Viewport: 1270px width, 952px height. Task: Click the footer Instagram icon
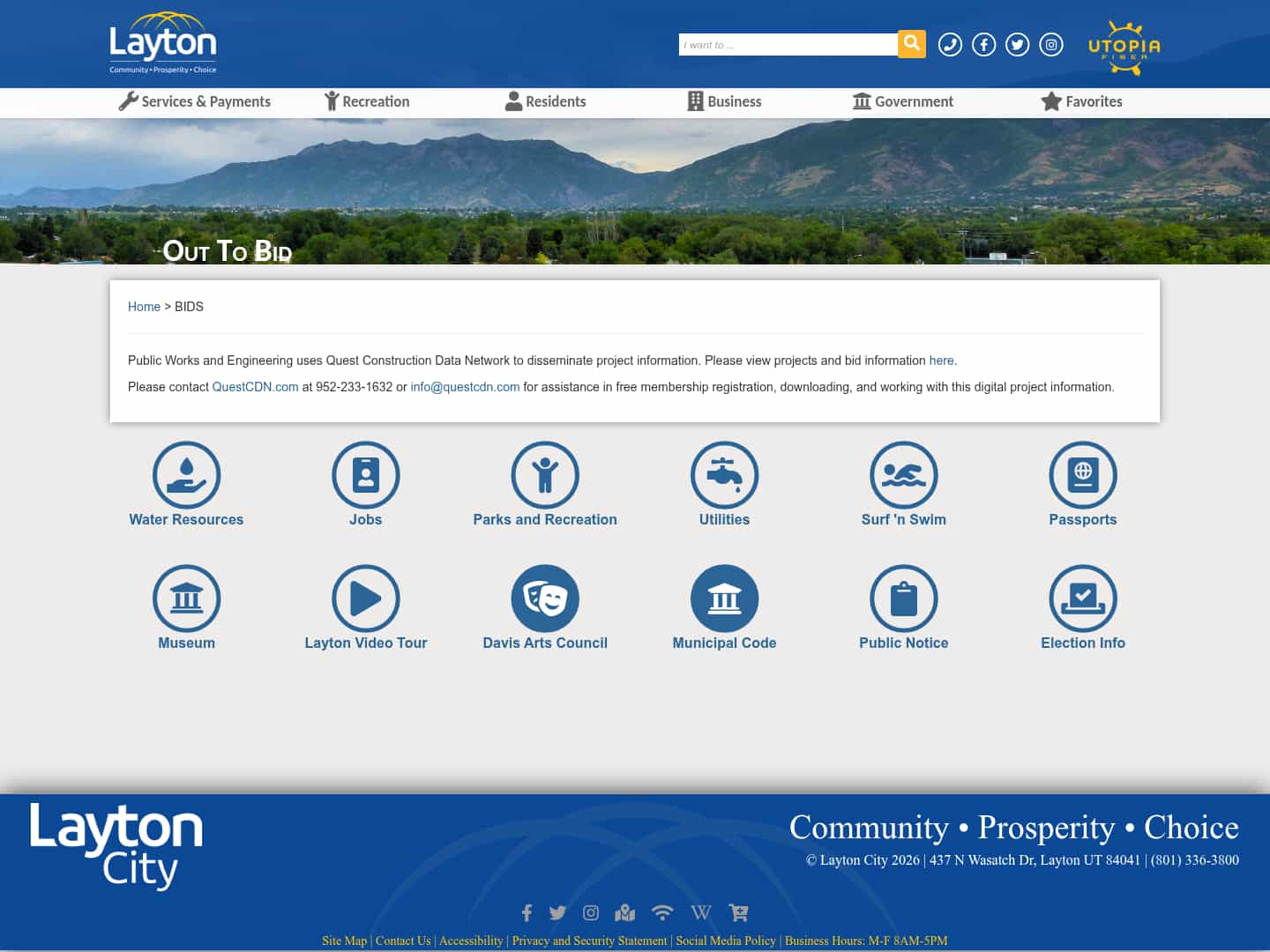tap(591, 912)
